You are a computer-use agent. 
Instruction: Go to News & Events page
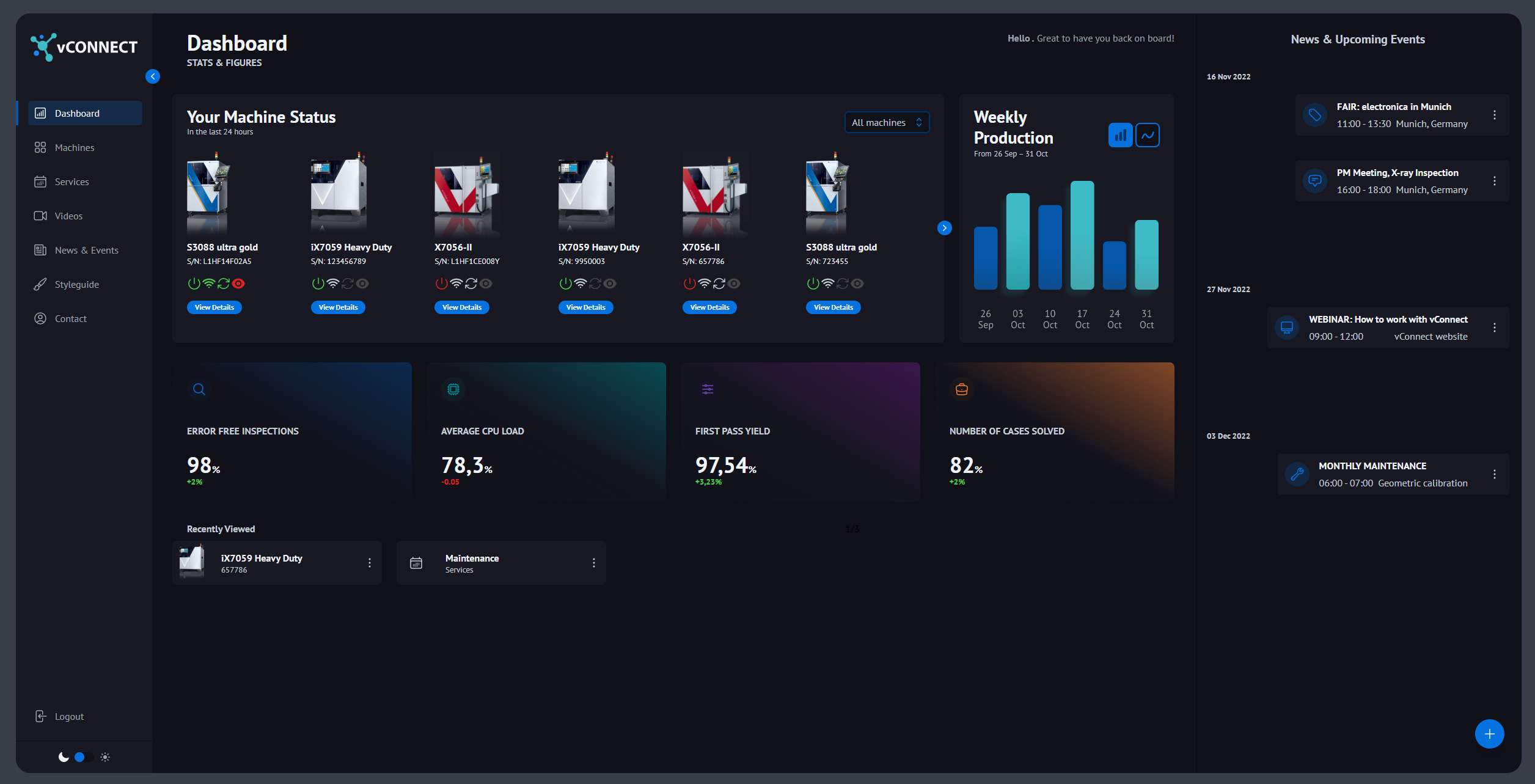click(86, 250)
